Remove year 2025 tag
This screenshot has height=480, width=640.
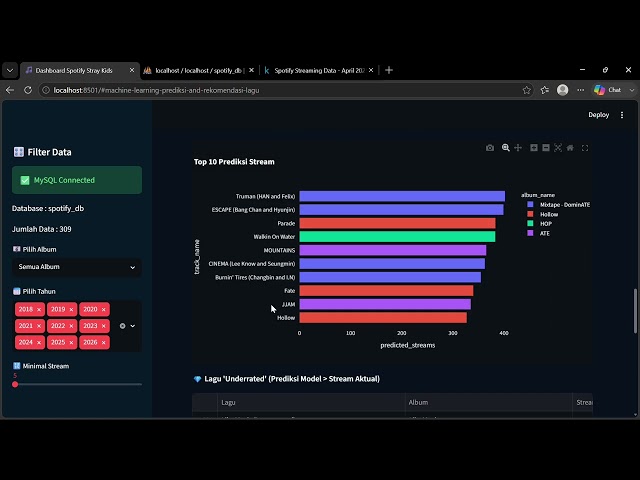[x=71, y=342]
